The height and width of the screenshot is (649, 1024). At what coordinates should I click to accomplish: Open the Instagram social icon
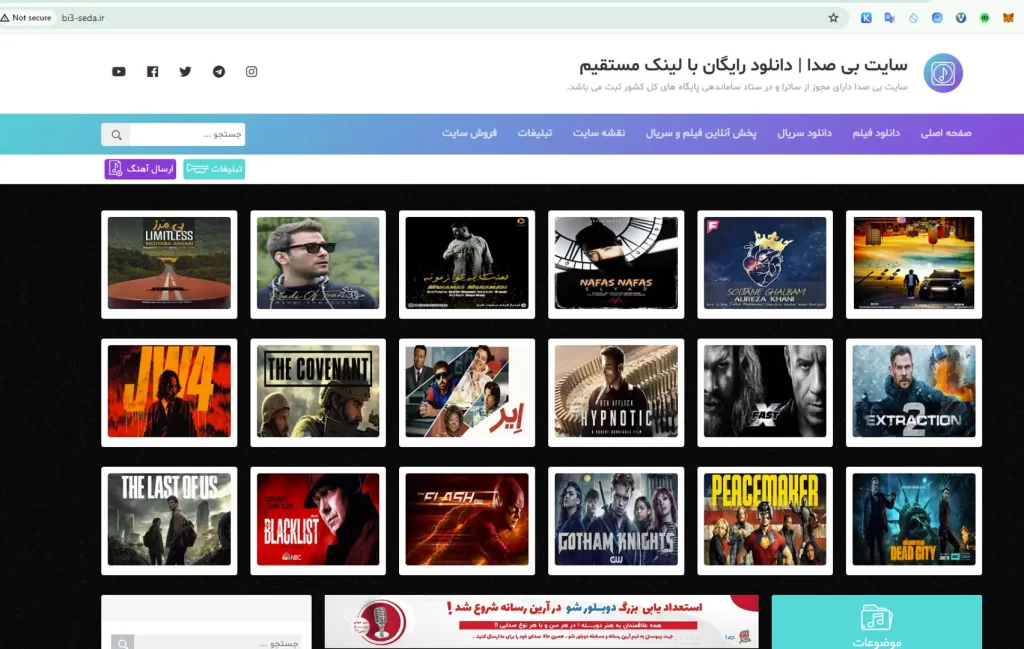pyautogui.click(x=251, y=72)
